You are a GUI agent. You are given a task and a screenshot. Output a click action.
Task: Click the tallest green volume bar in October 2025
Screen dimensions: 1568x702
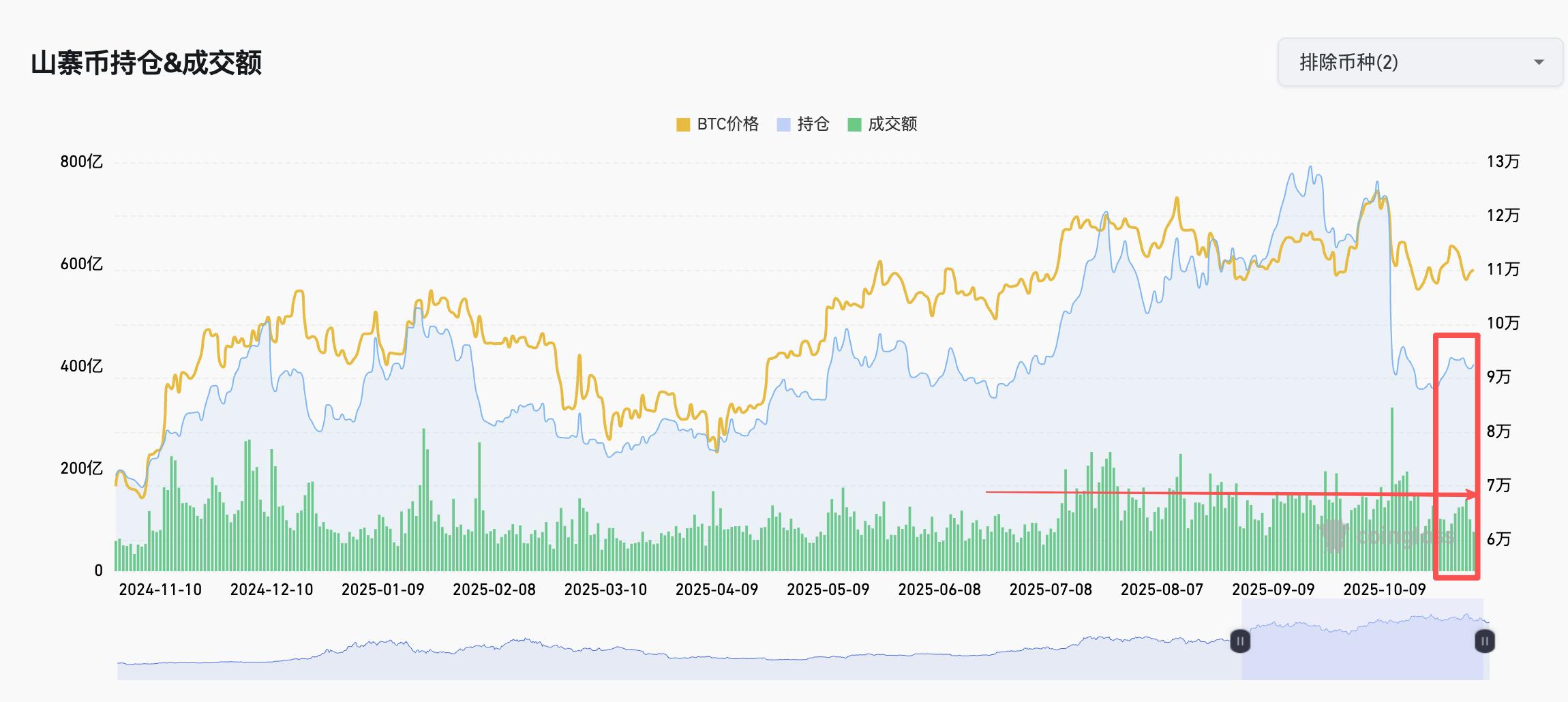coord(1392,477)
